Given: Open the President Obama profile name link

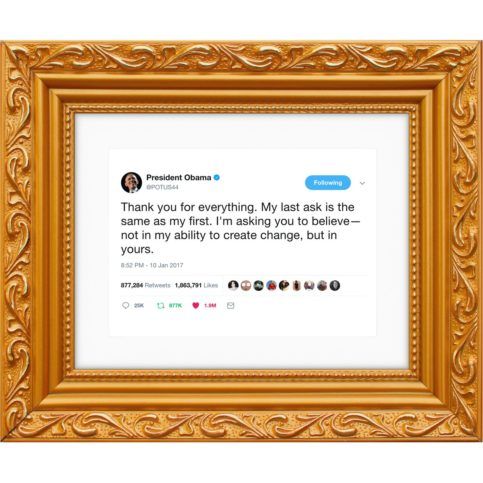Looking at the screenshot, I should click(x=179, y=177).
